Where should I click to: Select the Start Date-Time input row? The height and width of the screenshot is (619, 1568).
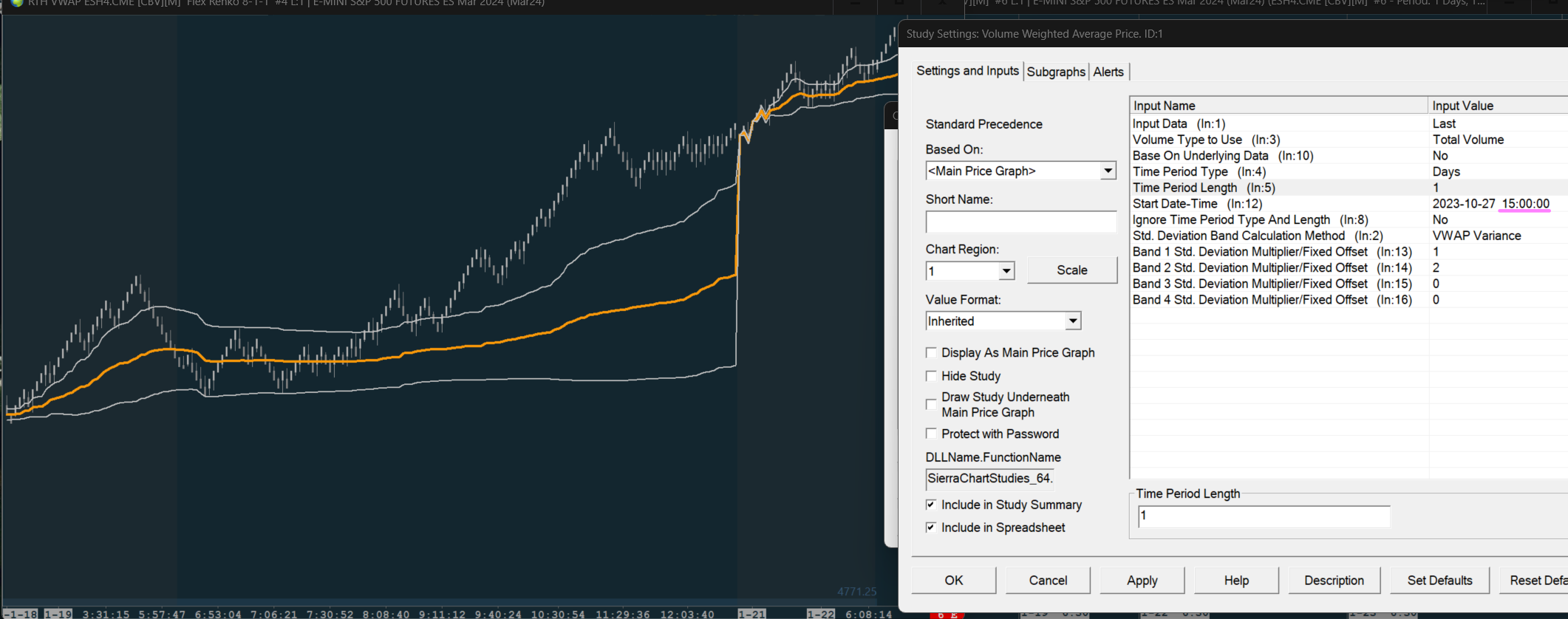point(1349,204)
